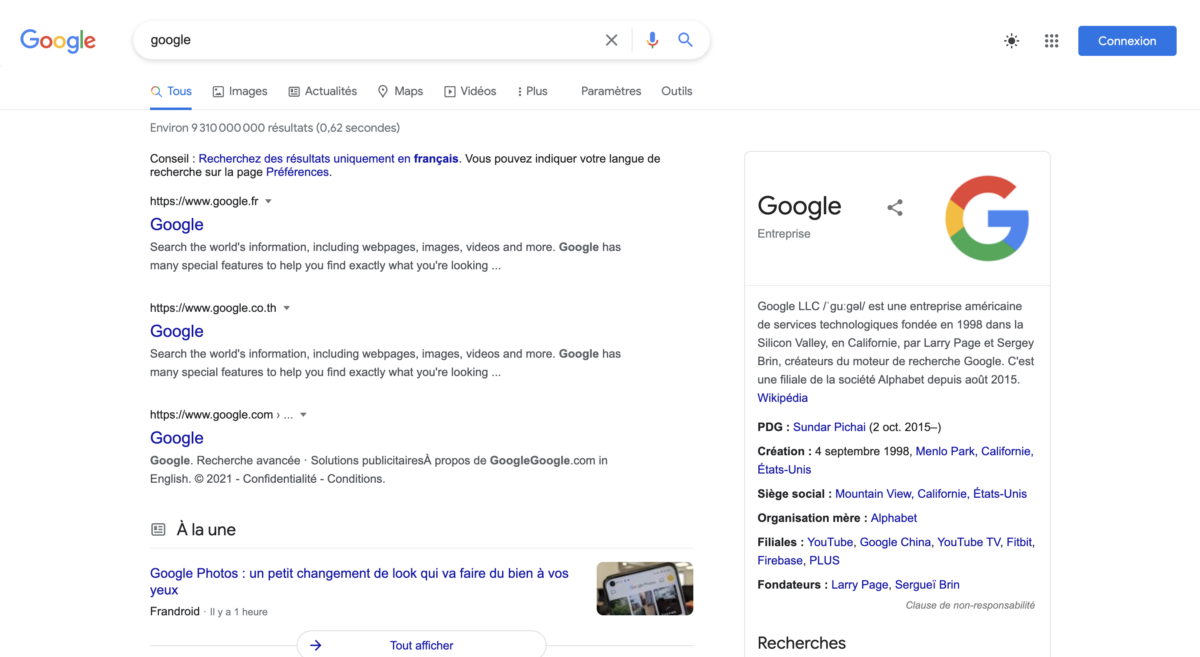Open the Wikipédia link in the panel

click(782, 398)
